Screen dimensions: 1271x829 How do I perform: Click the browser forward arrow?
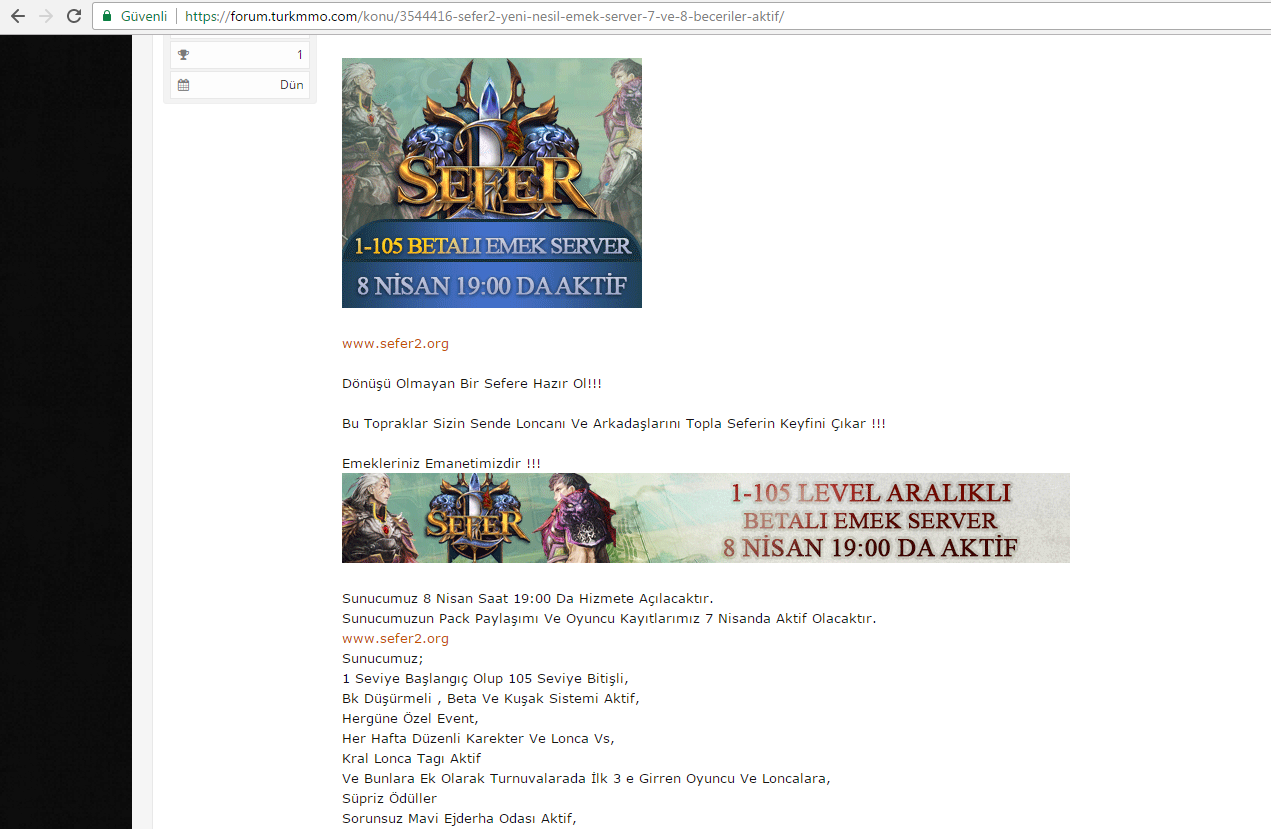pos(46,16)
